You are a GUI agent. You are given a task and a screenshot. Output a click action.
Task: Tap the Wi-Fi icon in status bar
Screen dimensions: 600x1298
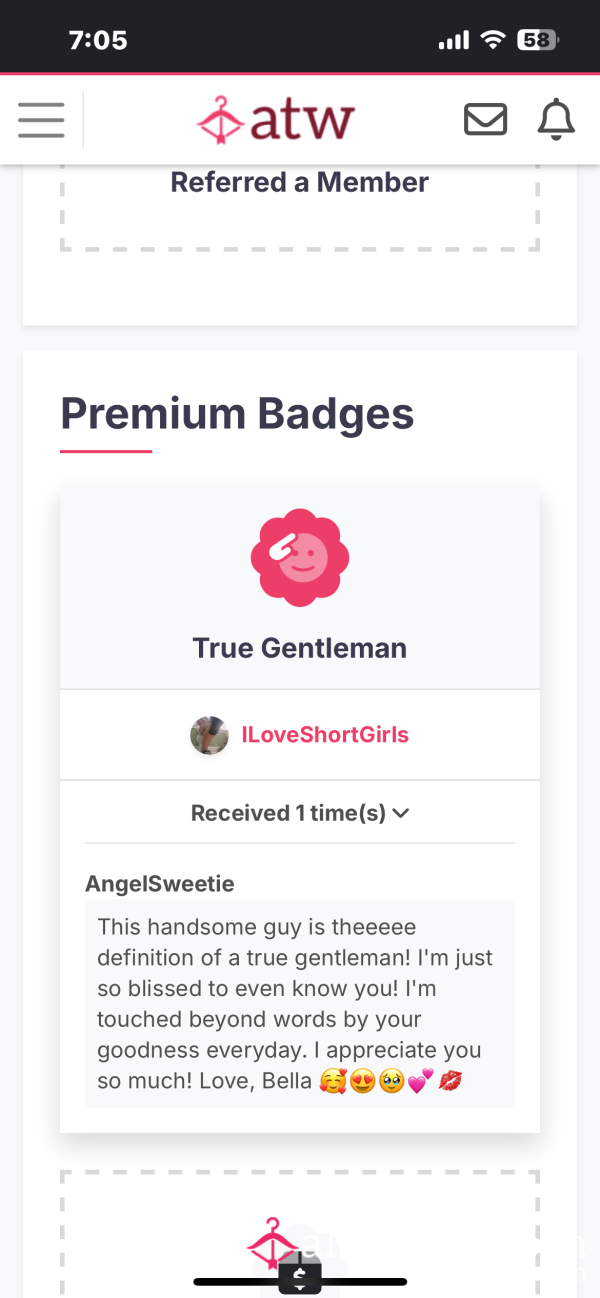[492, 40]
